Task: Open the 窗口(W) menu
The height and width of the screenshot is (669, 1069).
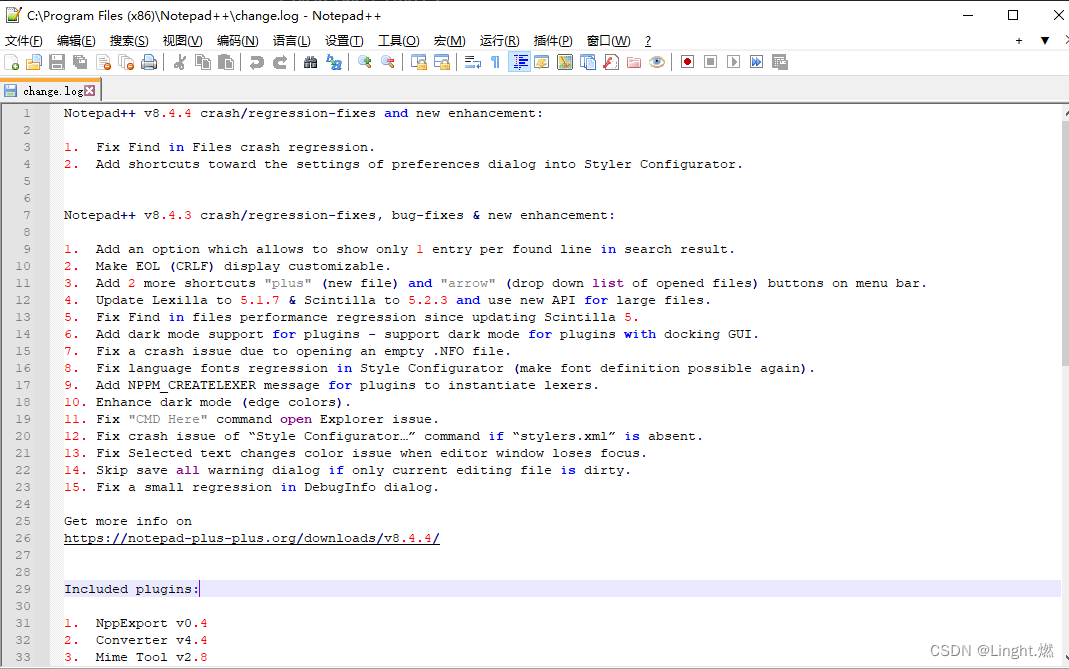Action: click(608, 41)
